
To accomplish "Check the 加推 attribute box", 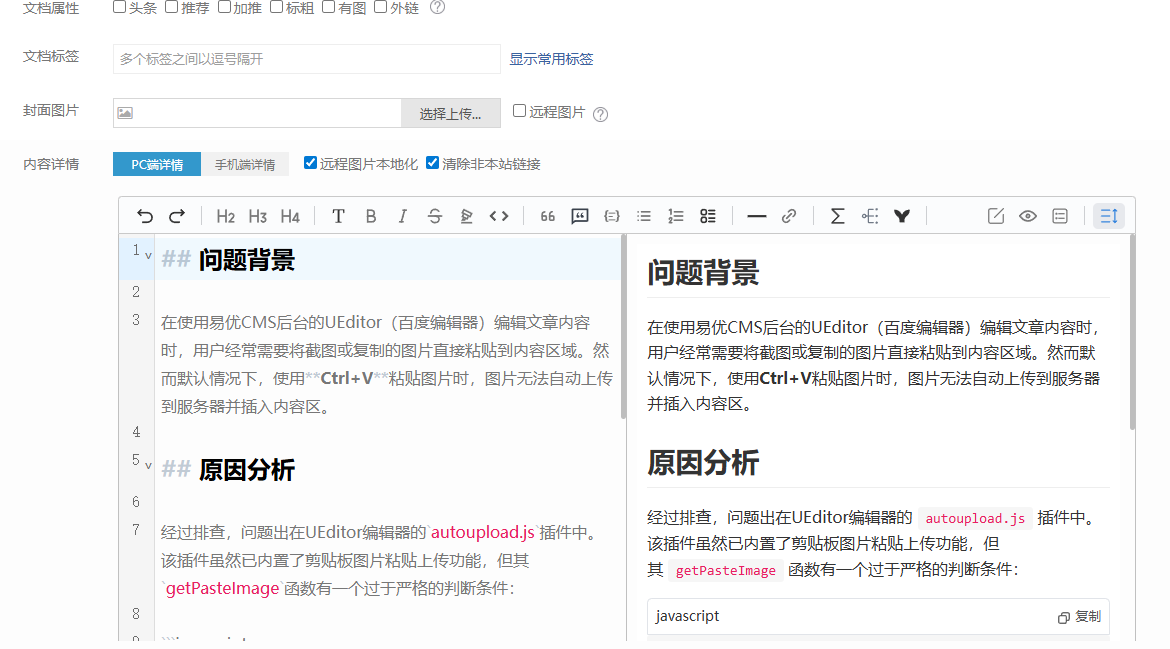I will pyautogui.click(x=224, y=7).
